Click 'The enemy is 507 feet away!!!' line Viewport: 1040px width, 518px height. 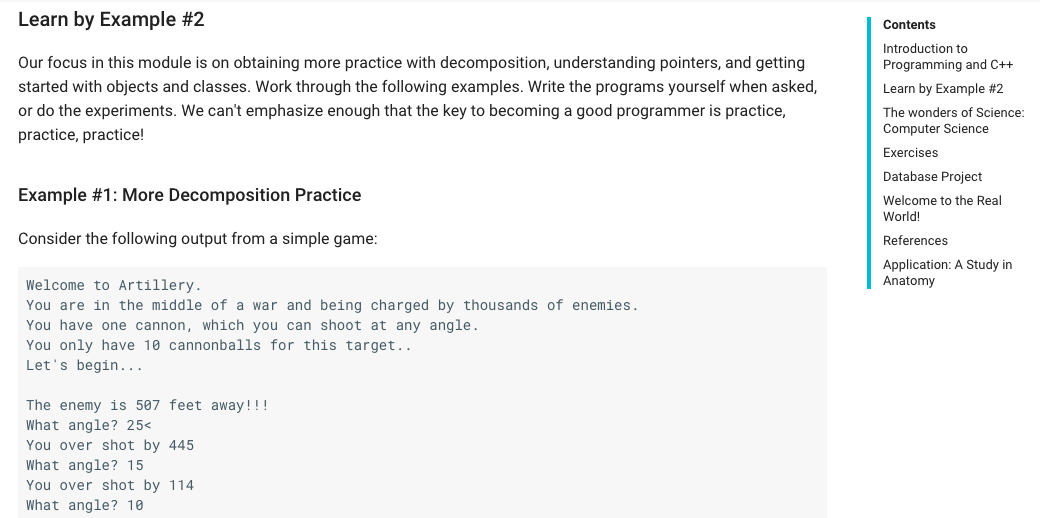point(147,405)
